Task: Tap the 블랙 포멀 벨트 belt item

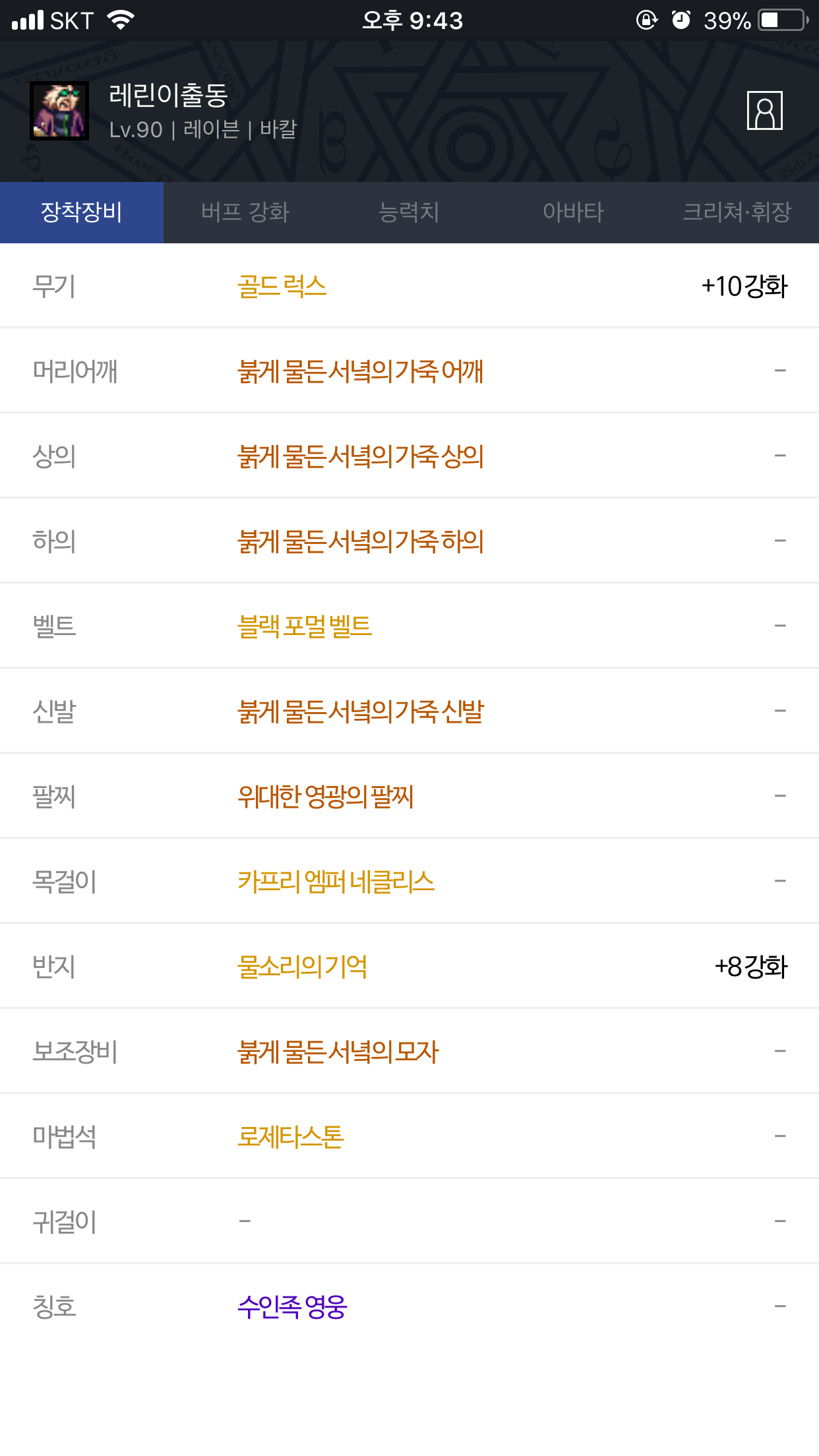Action: [305, 626]
